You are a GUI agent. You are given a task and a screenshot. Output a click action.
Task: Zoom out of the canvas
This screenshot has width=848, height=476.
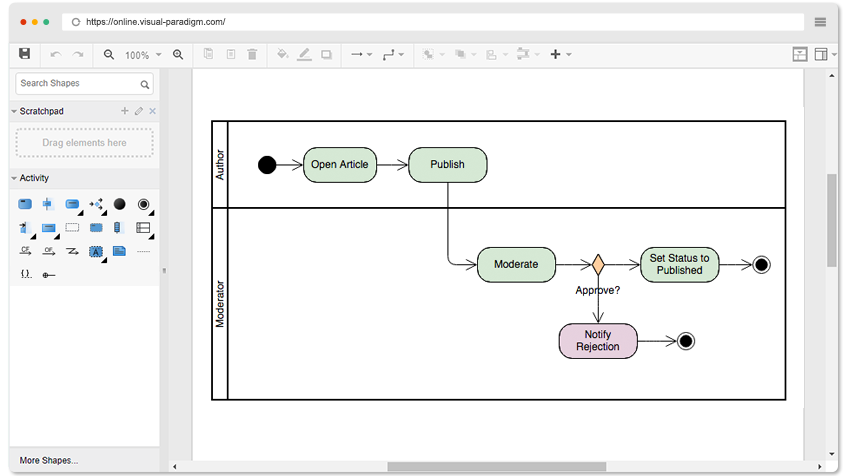pyautogui.click(x=109, y=54)
